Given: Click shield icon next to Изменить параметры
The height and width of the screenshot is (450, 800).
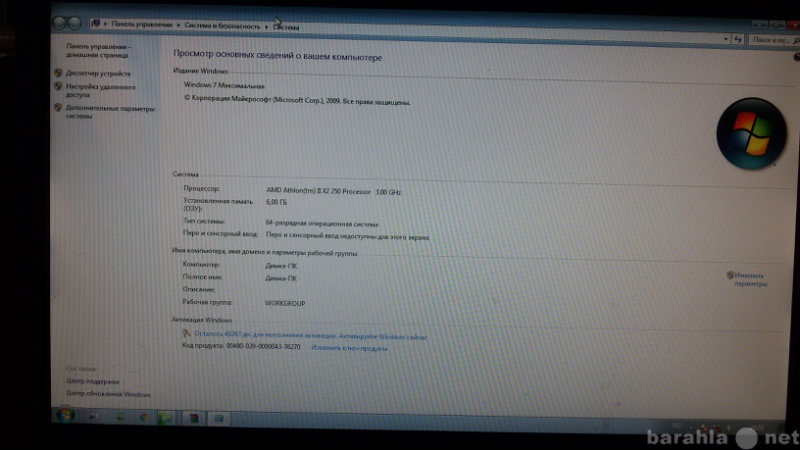Looking at the screenshot, I should 730,275.
